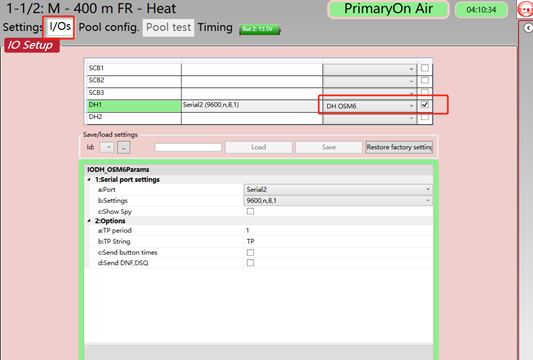Click the red round icon at top right
This screenshot has width=533, height=360.
click(525, 9)
